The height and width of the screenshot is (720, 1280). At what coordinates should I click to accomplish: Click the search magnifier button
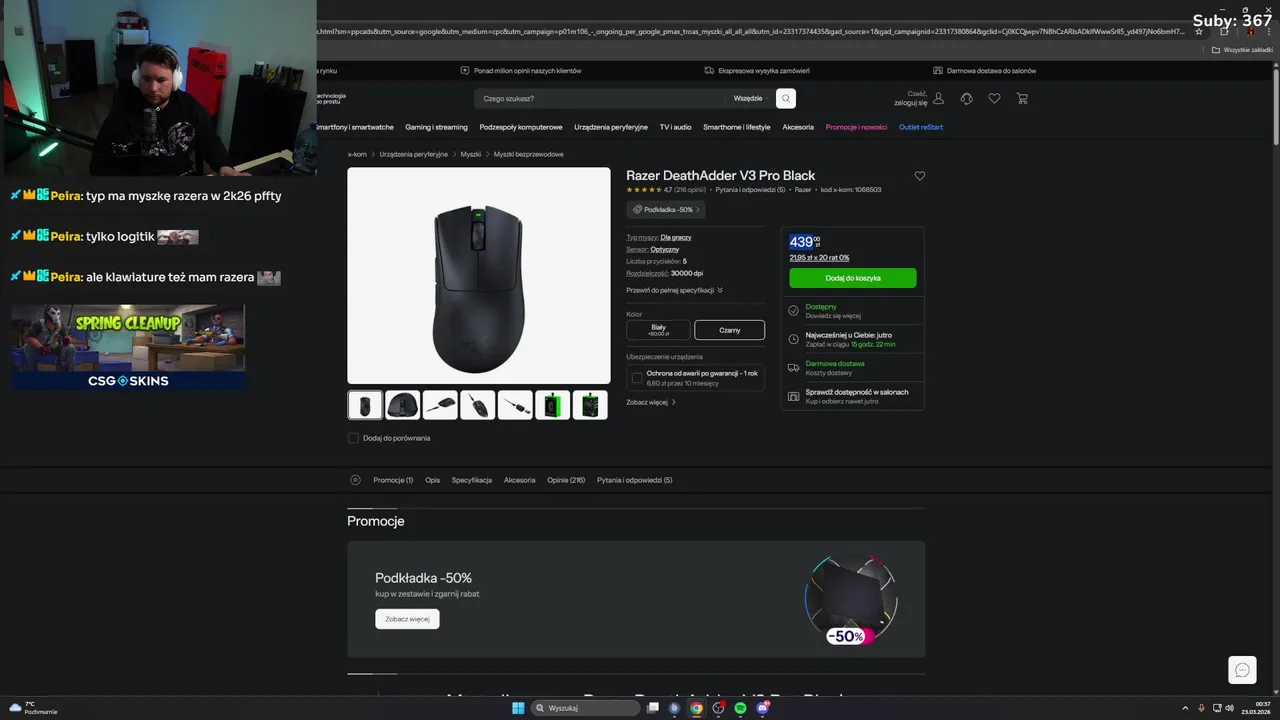pos(786,98)
